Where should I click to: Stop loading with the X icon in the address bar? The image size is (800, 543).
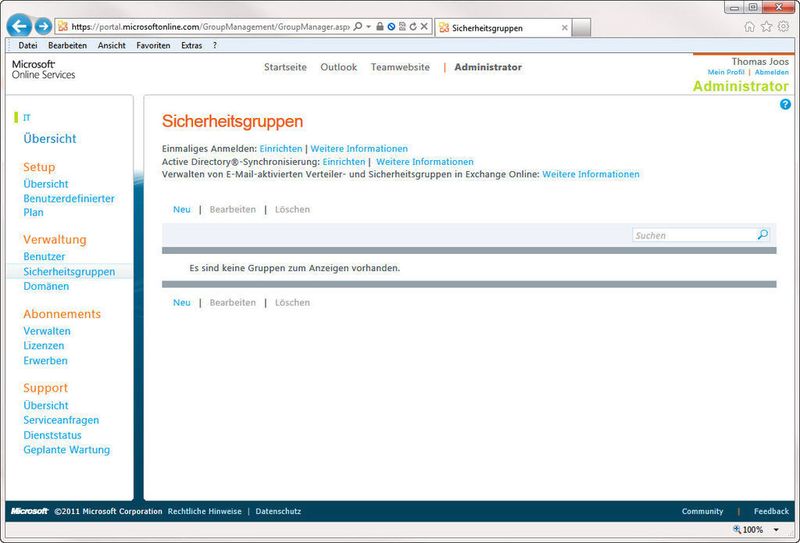coord(424,27)
